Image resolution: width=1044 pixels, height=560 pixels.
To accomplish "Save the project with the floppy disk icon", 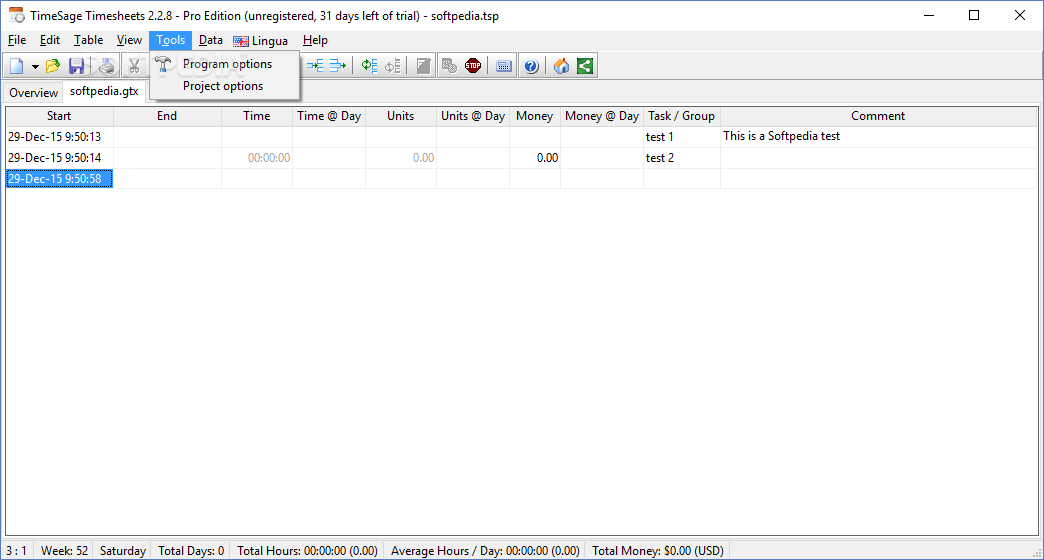I will tap(77, 66).
